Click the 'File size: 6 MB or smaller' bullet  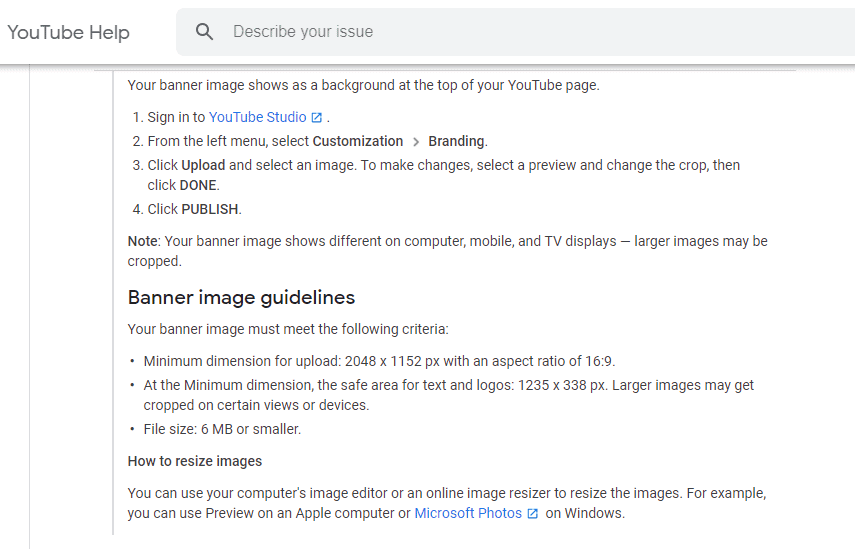[222, 429]
